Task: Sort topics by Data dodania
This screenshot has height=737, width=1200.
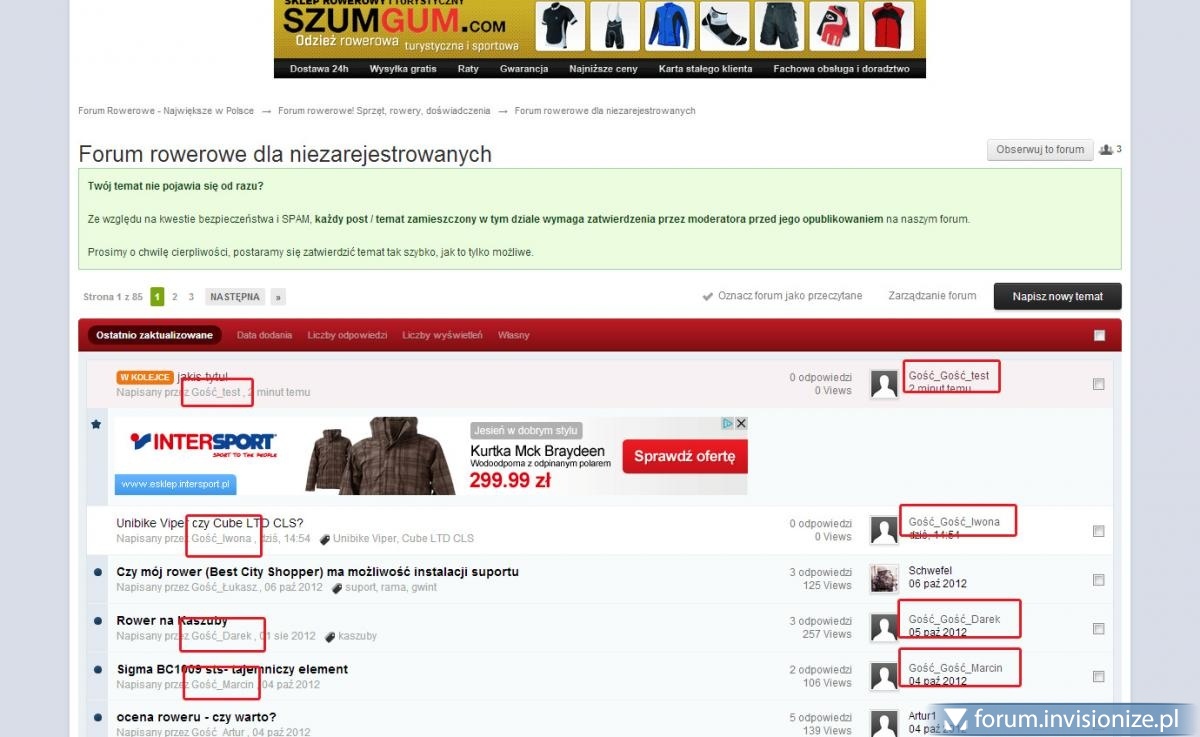Action: click(264, 335)
